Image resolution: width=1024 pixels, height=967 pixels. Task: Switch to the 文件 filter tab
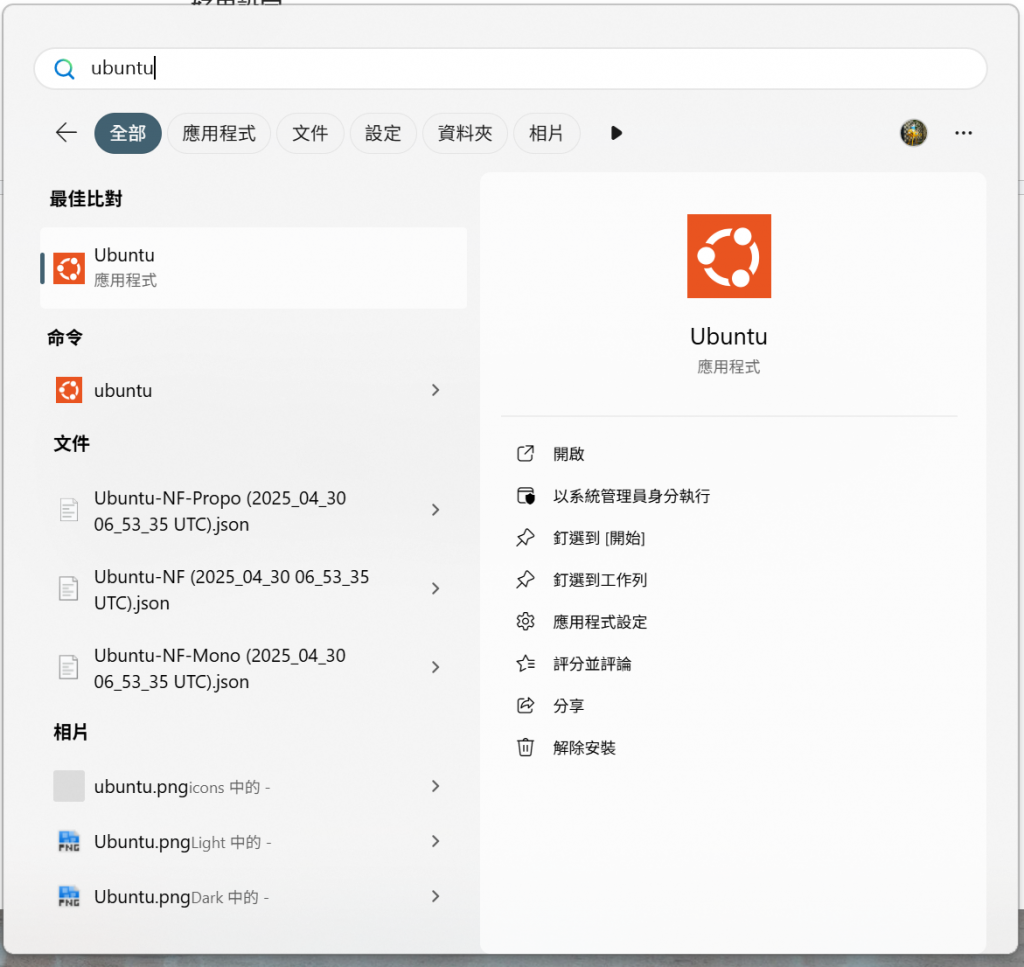point(310,133)
